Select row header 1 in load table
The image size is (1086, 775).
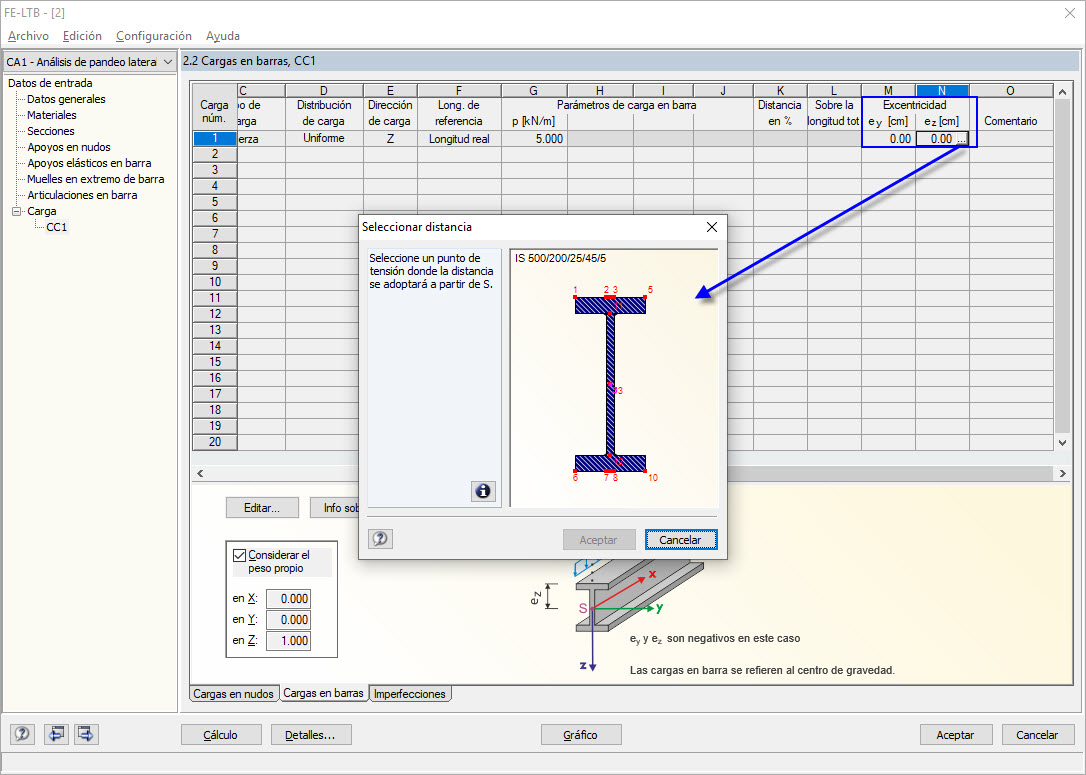click(x=215, y=139)
